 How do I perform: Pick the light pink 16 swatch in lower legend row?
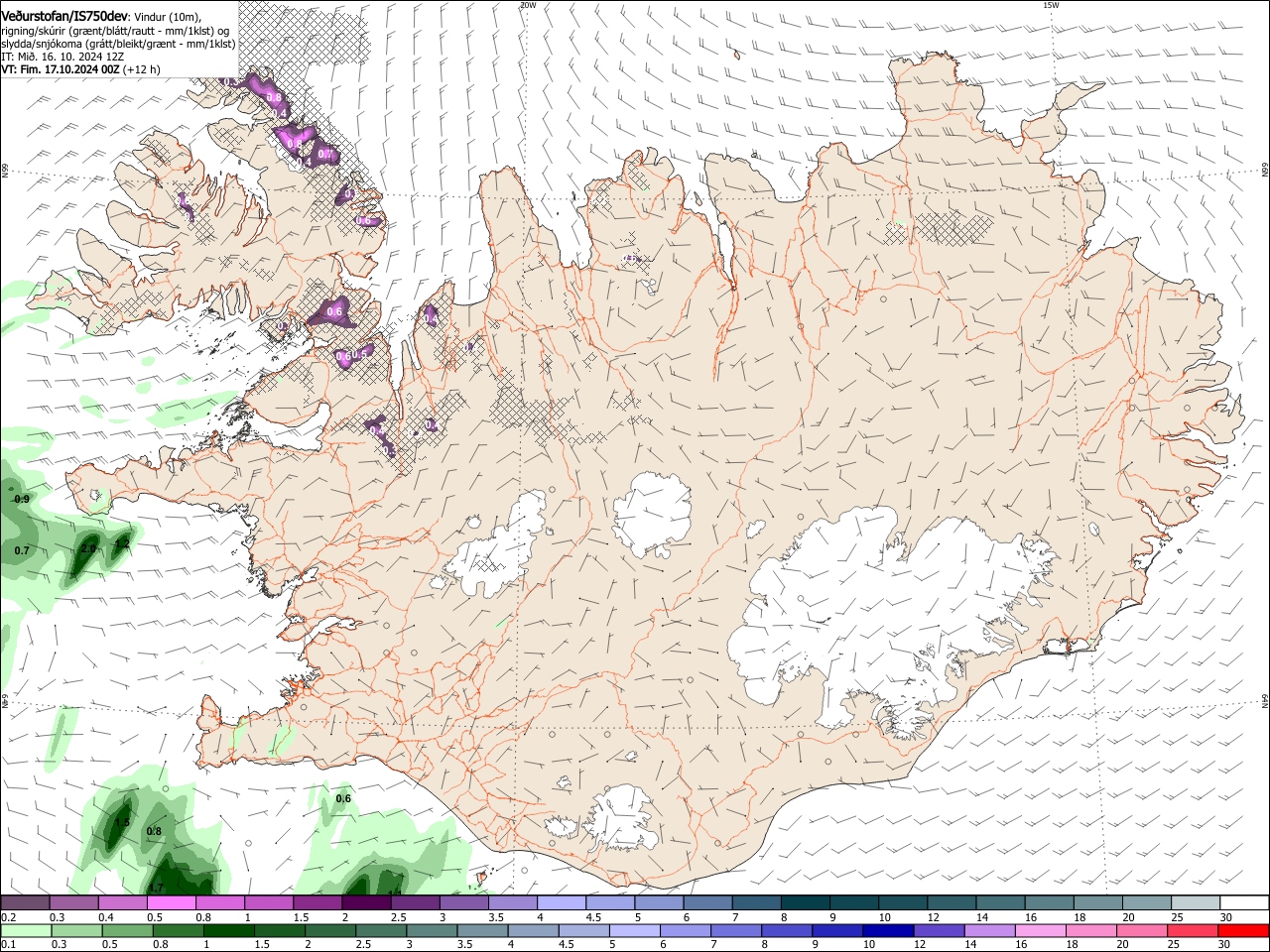point(1041,931)
